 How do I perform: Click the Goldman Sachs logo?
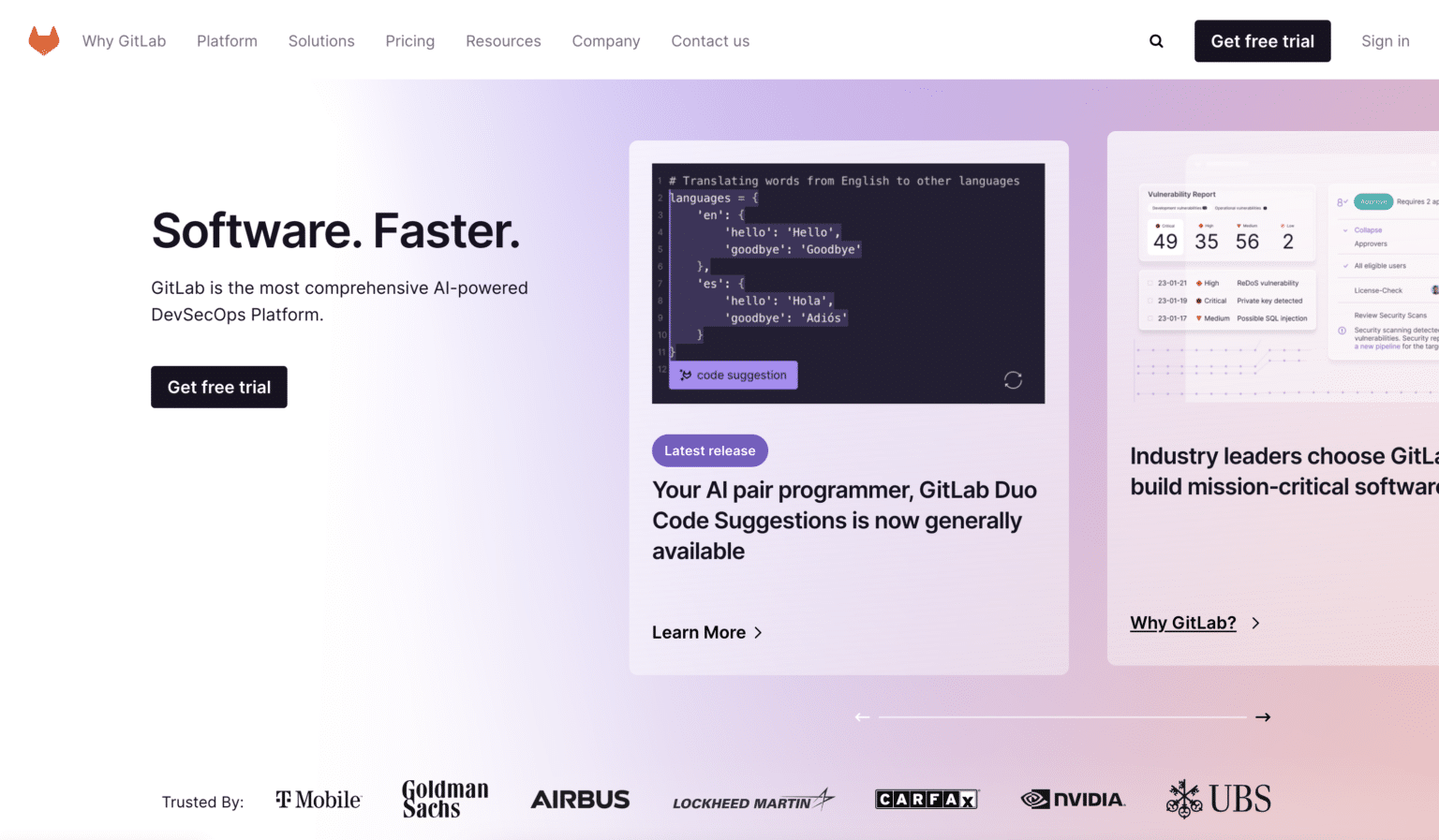click(x=445, y=800)
